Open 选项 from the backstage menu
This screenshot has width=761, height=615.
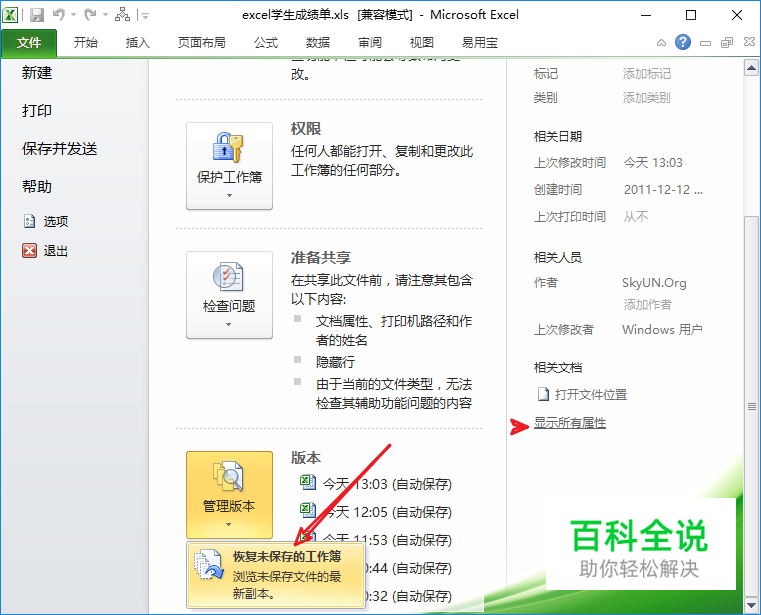coord(46,221)
